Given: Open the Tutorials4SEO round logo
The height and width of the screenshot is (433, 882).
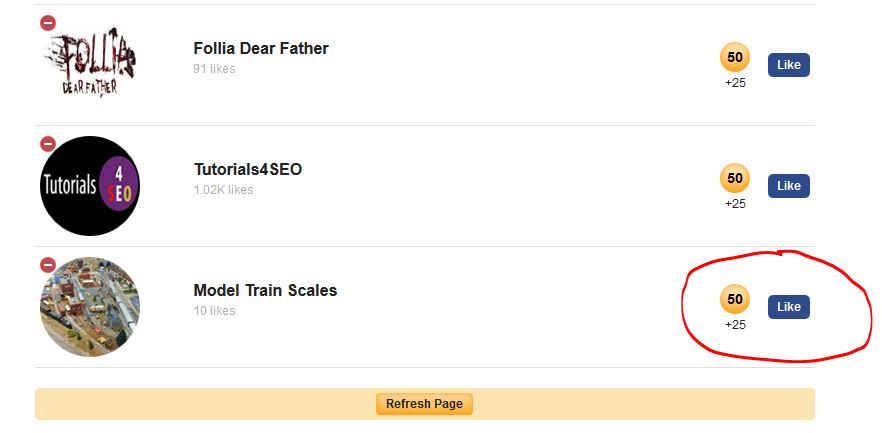Looking at the screenshot, I should [x=90, y=186].
